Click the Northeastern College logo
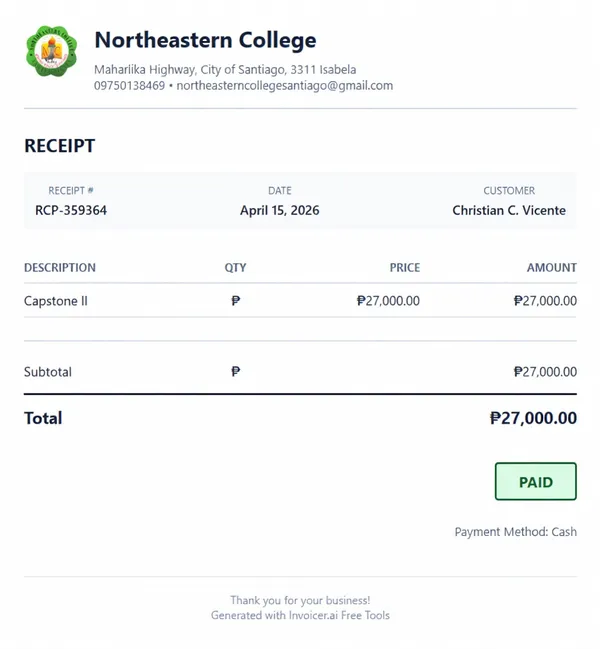The image size is (600, 649). click(x=51, y=52)
